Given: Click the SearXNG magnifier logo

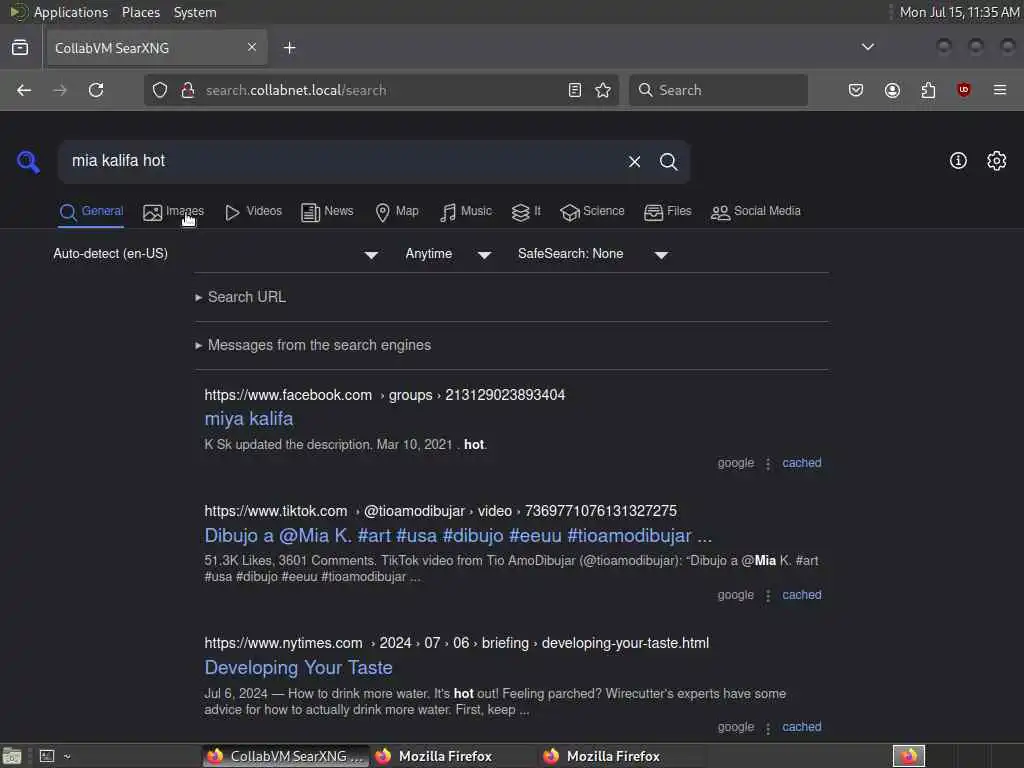Looking at the screenshot, I should 28,161.
